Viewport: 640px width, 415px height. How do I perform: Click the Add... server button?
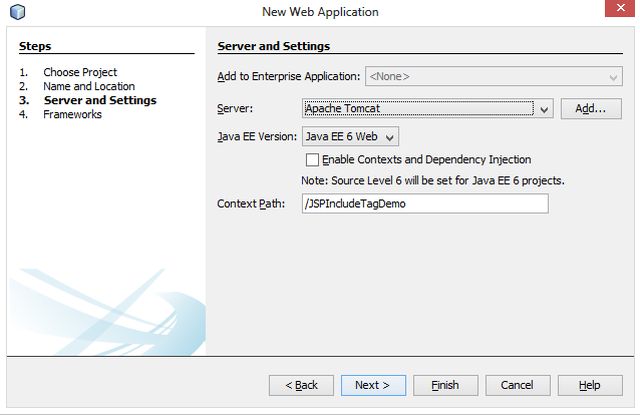[591, 108]
